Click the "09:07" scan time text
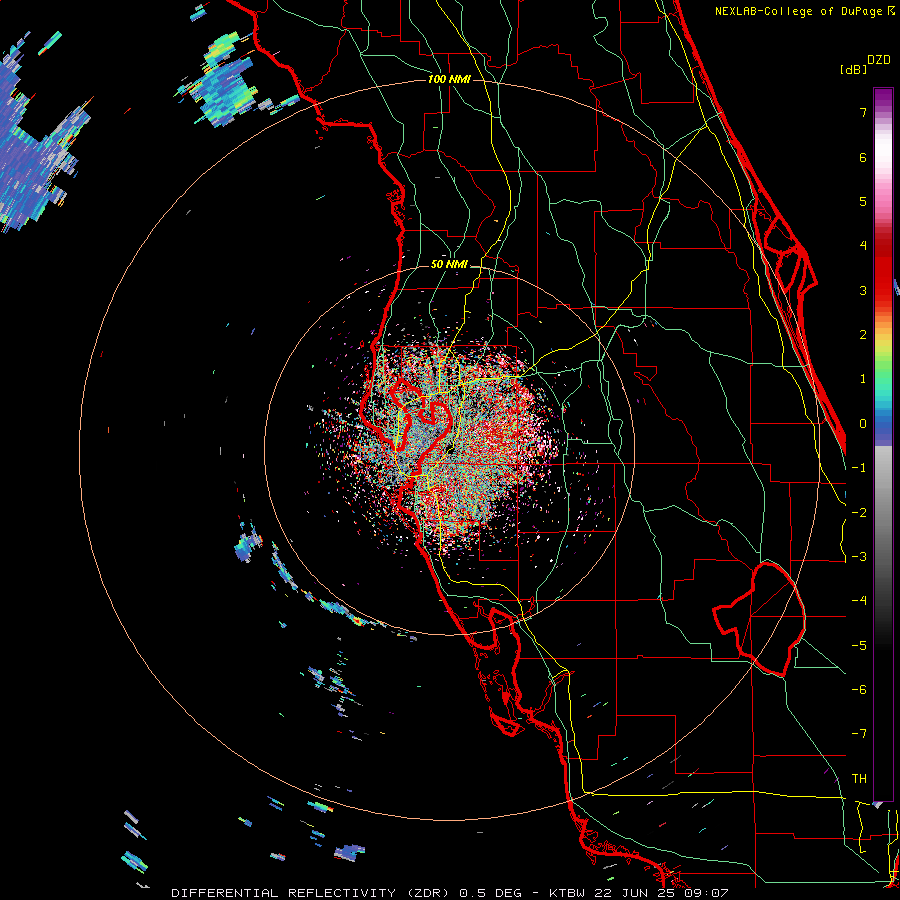 click(x=706, y=893)
